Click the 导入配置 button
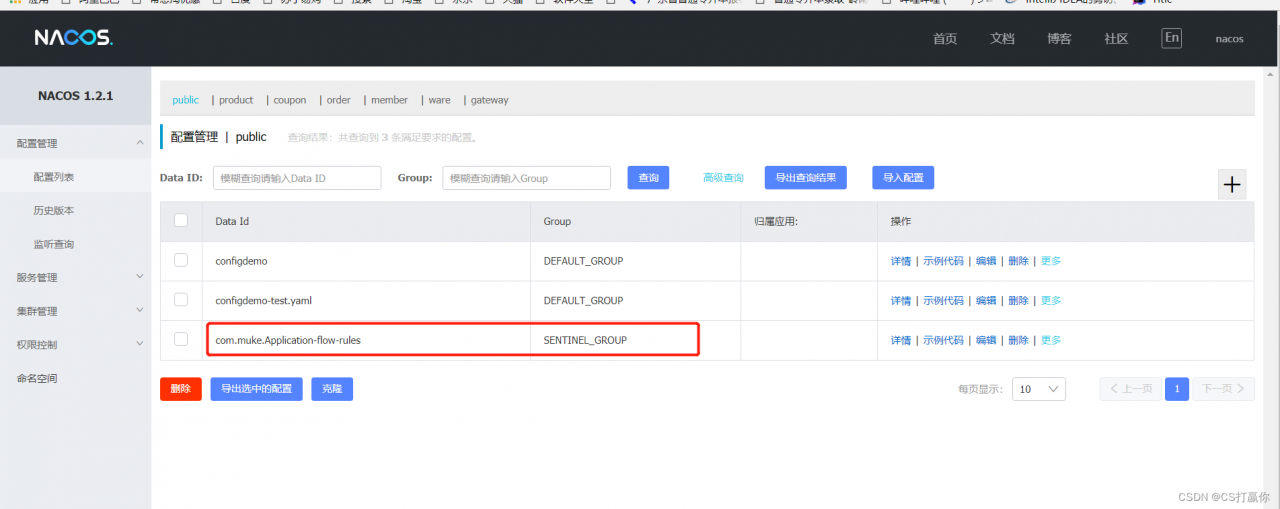Screen dimensions: 1280x509 tap(903, 177)
